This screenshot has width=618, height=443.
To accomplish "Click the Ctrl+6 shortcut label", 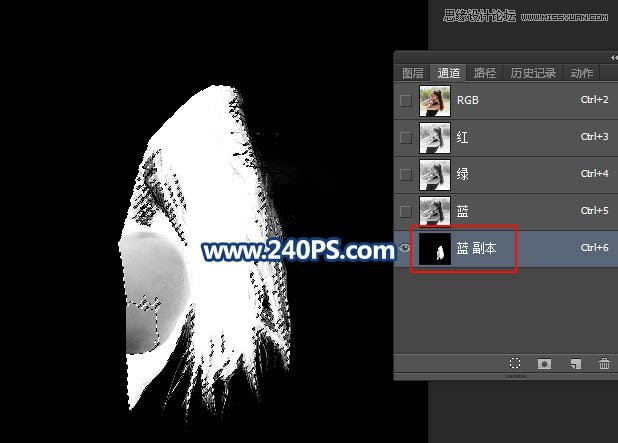I will tap(594, 248).
